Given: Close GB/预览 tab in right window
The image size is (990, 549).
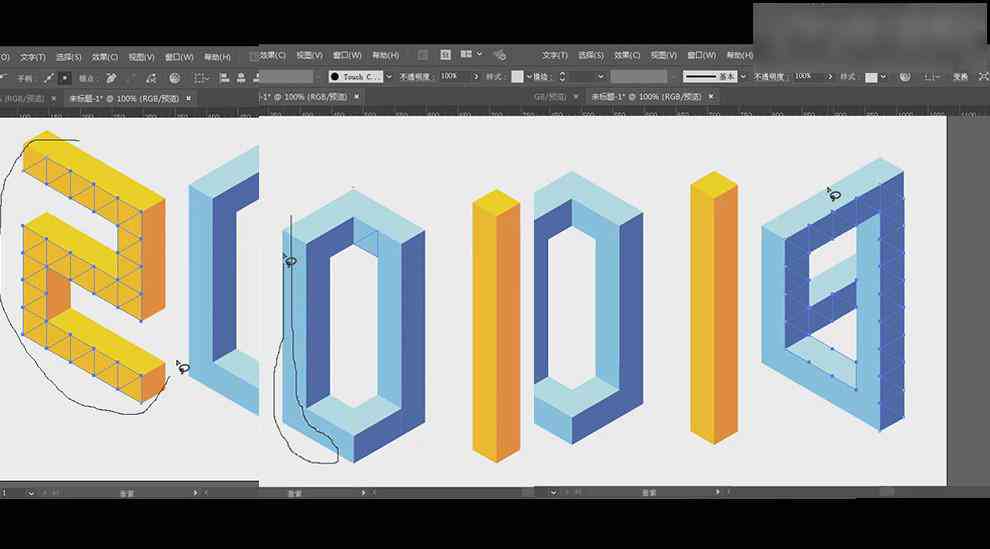Looking at the screenshot, I should click(575, 97).
